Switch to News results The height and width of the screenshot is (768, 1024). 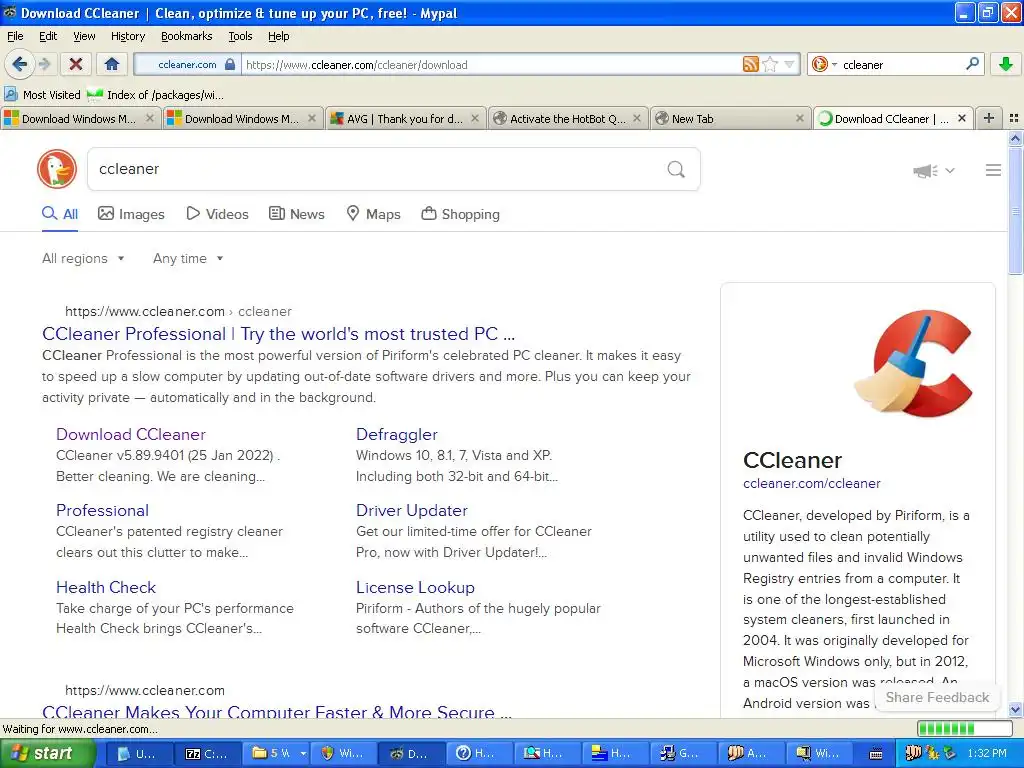pos(297,214)
